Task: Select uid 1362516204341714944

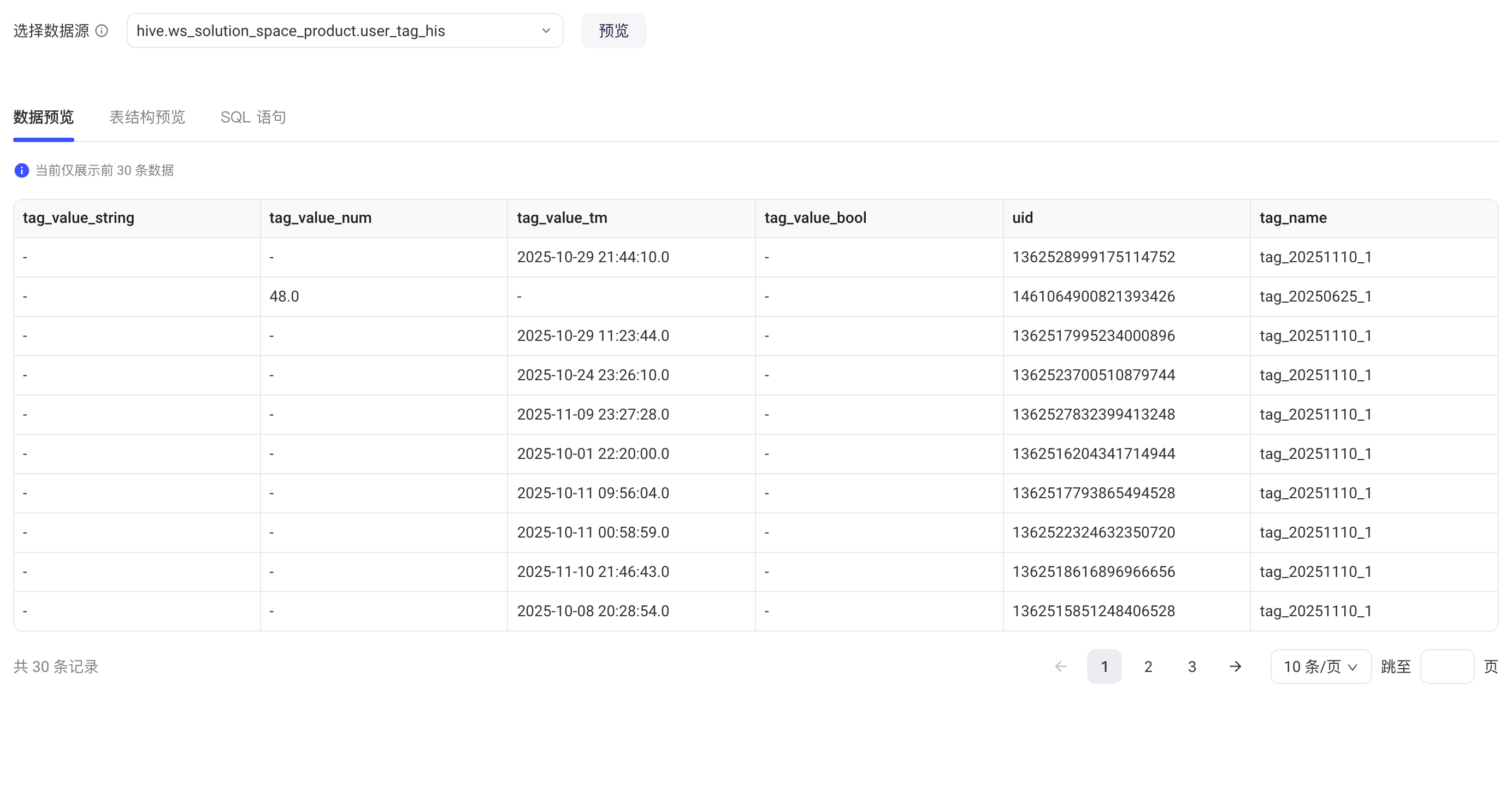Action: point(1094,454)
